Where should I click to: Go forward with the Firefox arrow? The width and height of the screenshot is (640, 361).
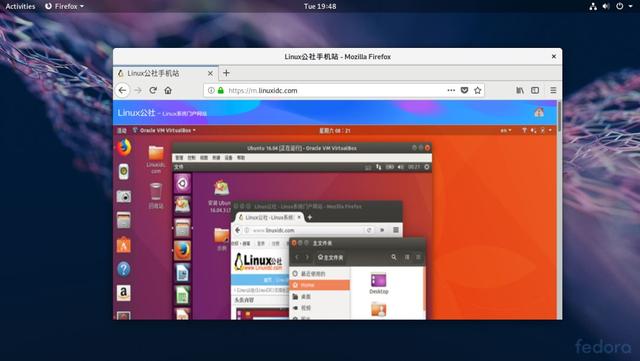pos(138,90)
